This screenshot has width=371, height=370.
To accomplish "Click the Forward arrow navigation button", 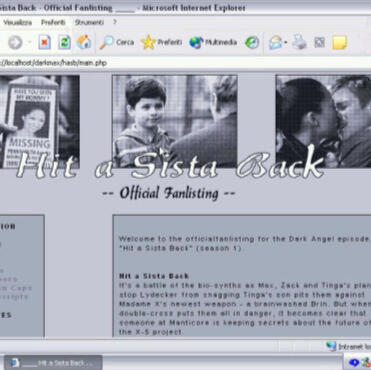I will [15, 42].
